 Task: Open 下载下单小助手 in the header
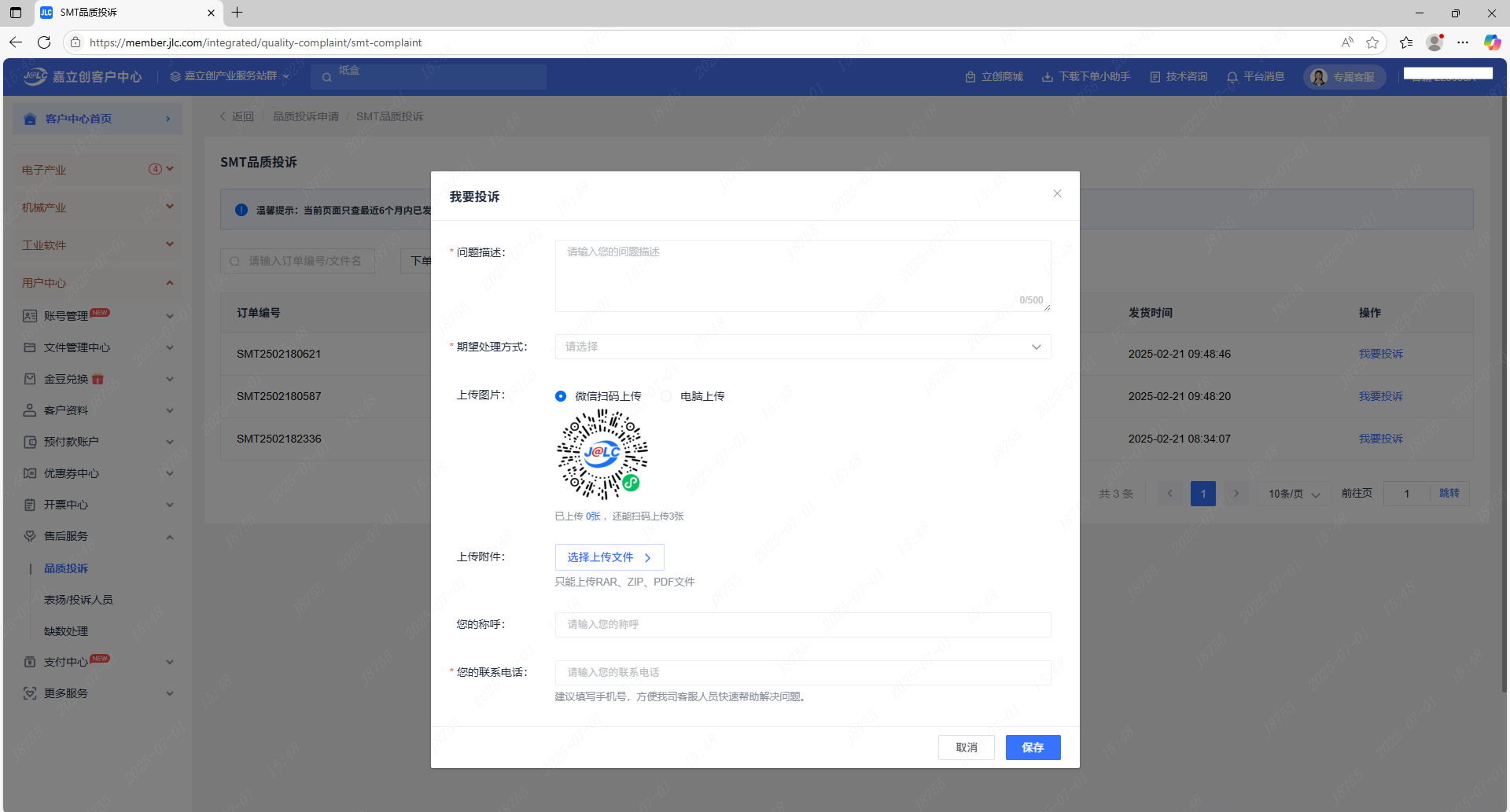tap(1086, 76)
